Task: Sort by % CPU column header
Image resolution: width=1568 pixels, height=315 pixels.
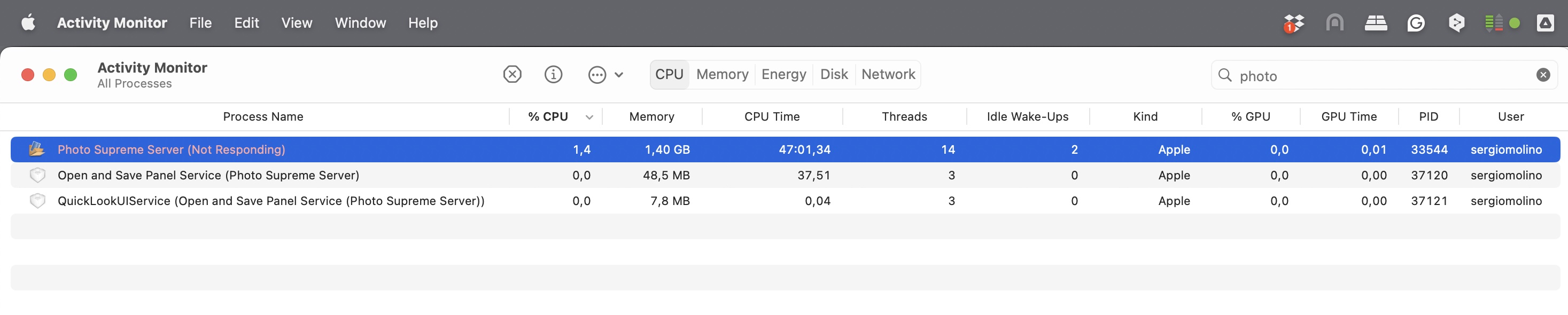Action: coord(548,117)
